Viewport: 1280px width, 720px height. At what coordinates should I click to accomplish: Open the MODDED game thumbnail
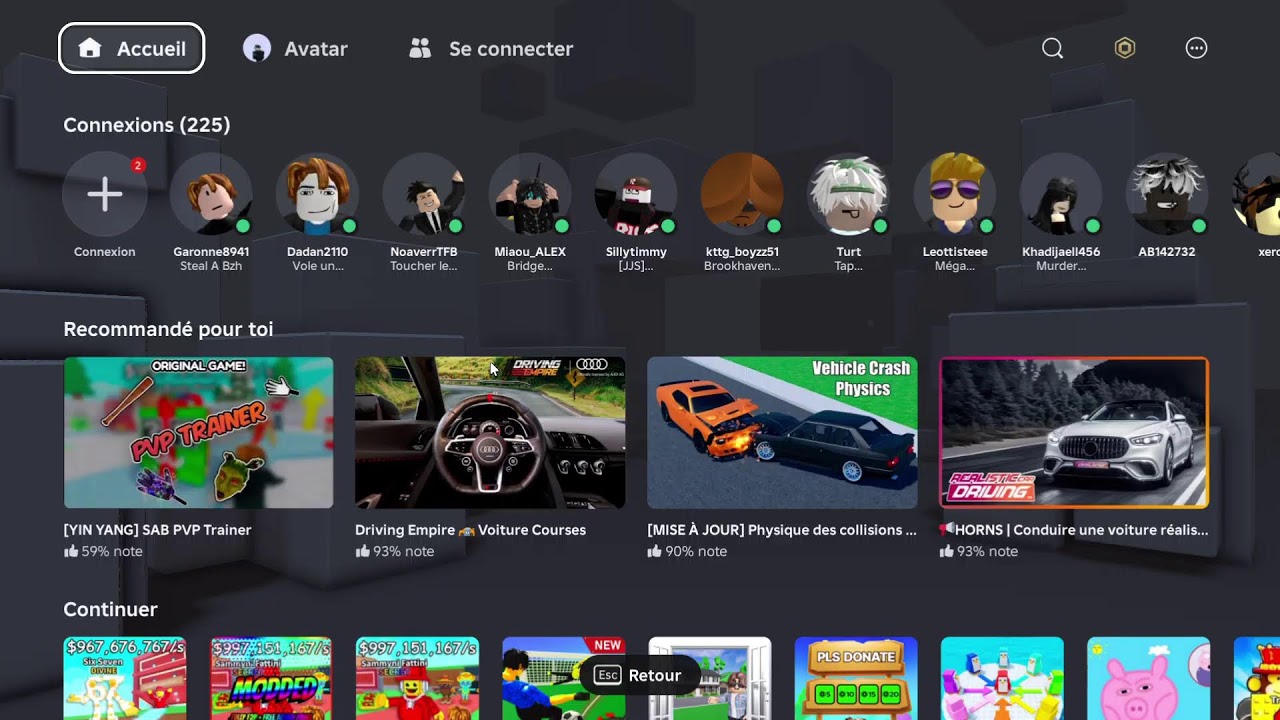pos(271,678)
